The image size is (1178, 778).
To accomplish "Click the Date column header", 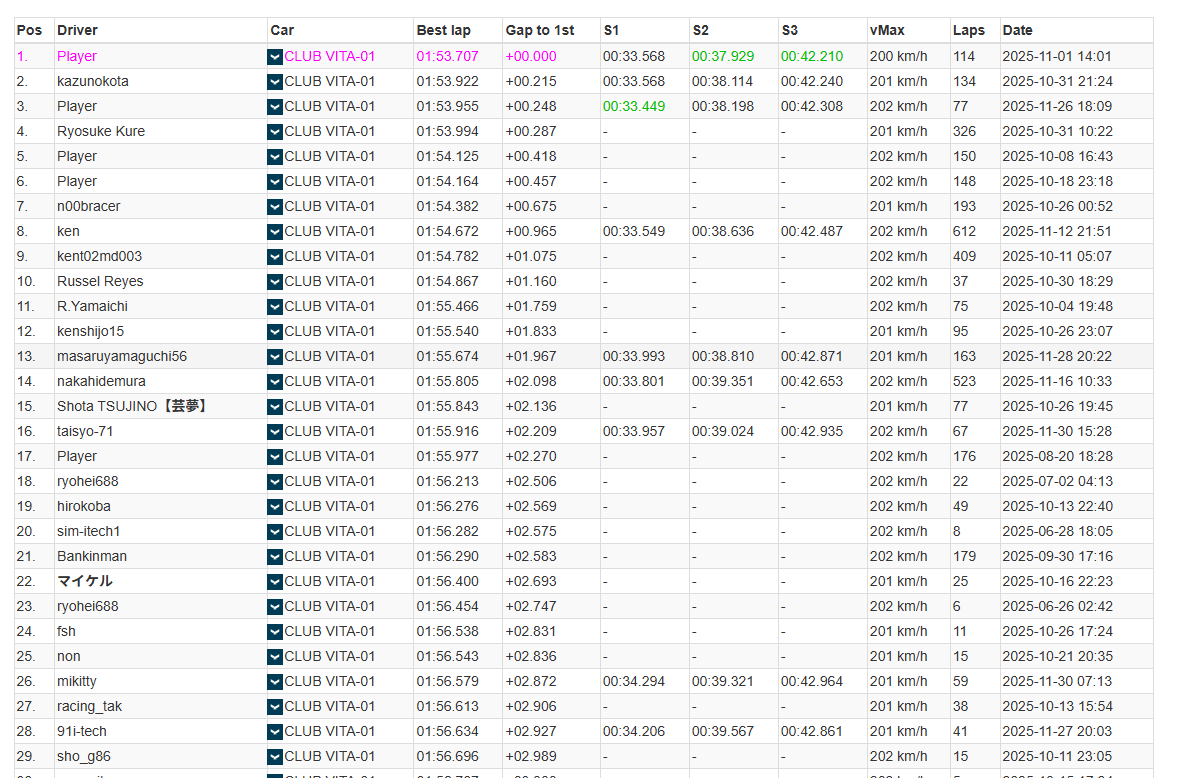I will point(1017,30).
